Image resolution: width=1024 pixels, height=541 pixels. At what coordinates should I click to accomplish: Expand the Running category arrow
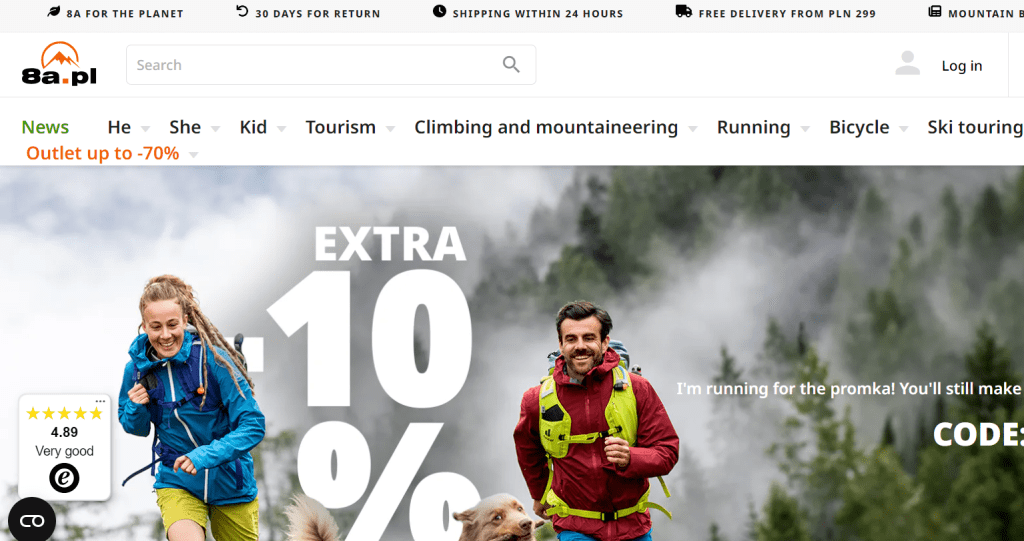coord(805,129)
